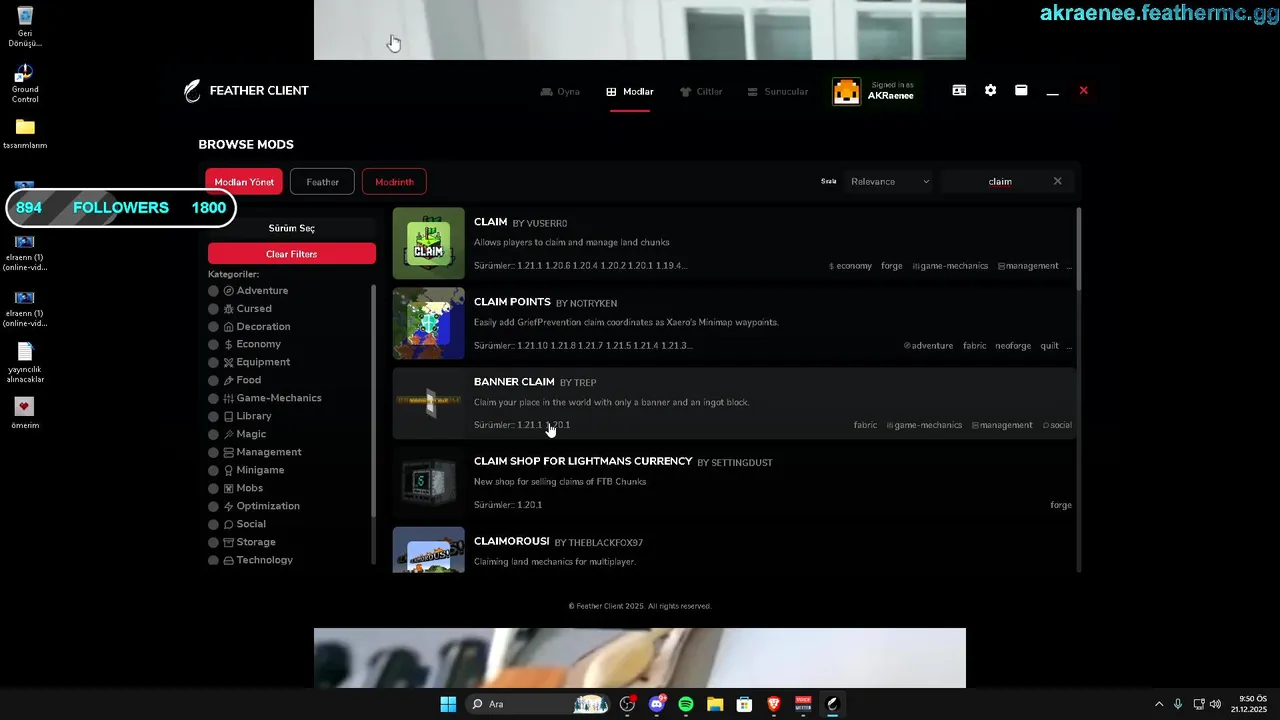Open the Feather Client logo home

pyautogui.click(x=246, y=91)
